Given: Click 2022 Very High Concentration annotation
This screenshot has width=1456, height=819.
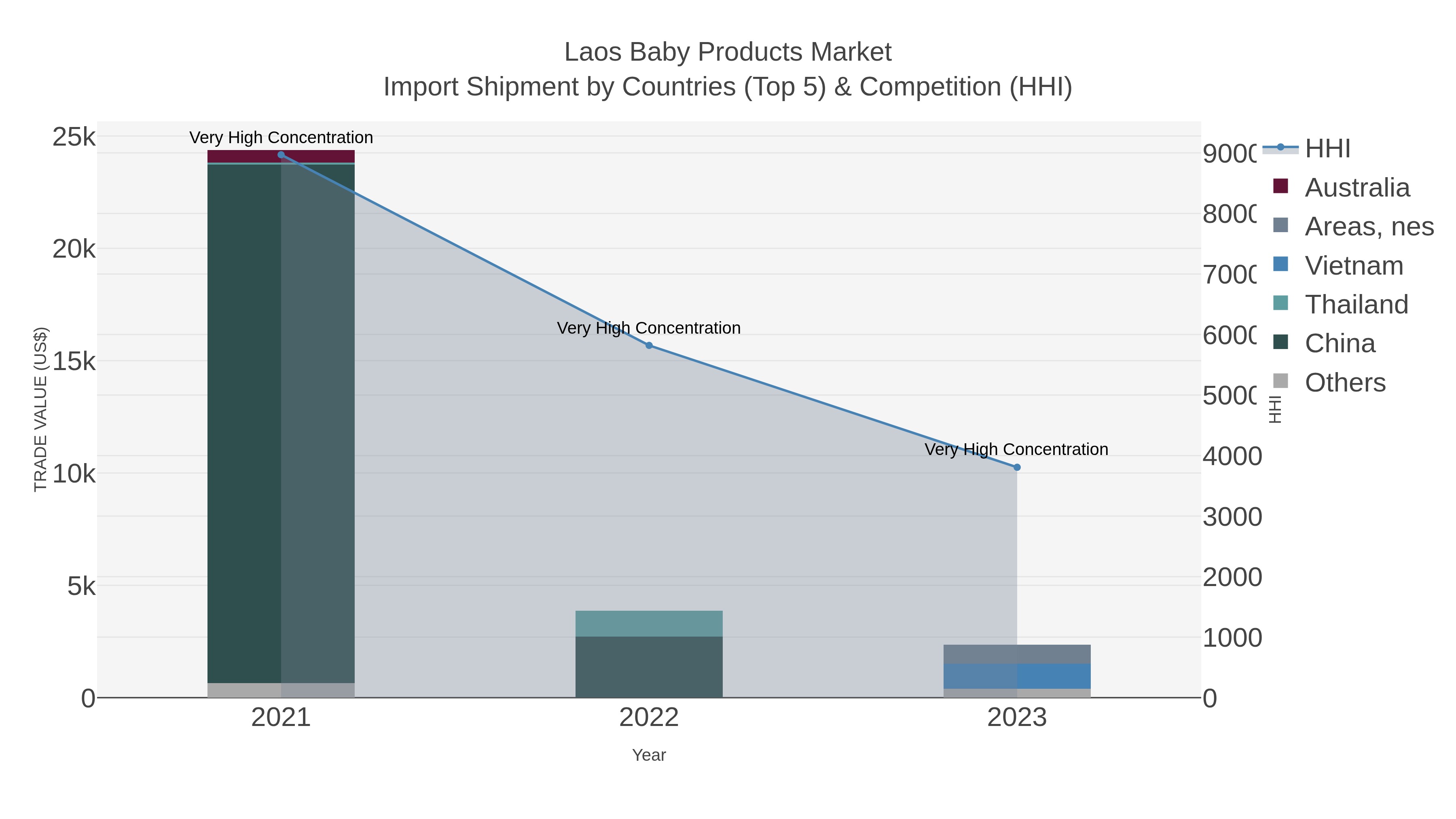Looking at the screenshot, I should [649, 328].
